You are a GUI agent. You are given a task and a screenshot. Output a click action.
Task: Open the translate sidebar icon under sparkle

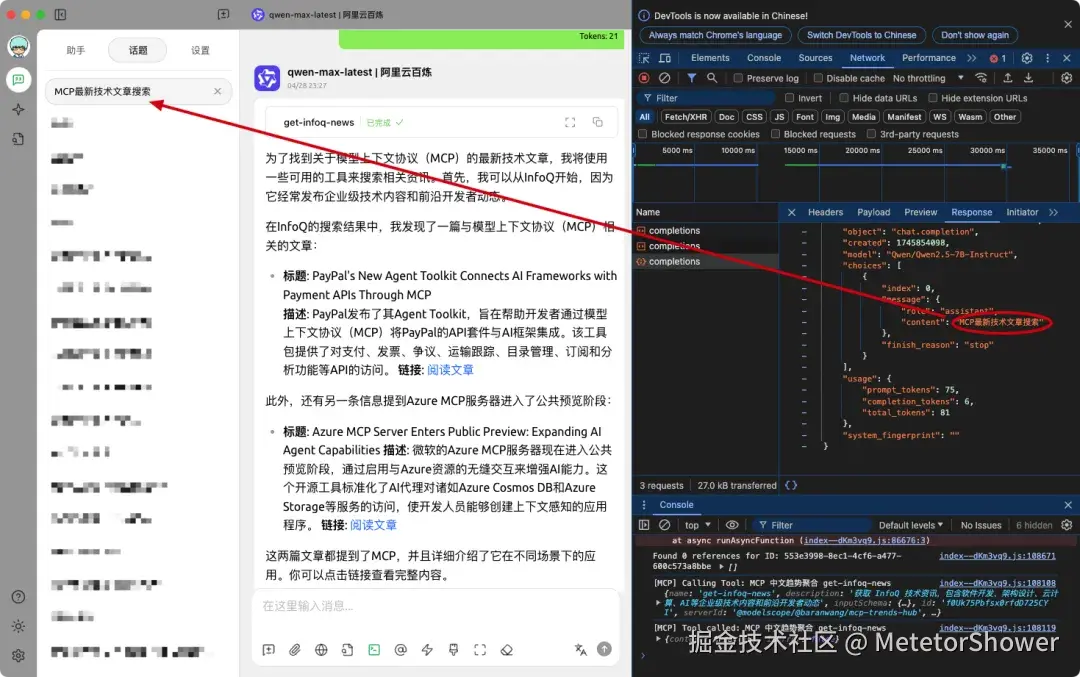pyautogui.click(x=19, y=139)
